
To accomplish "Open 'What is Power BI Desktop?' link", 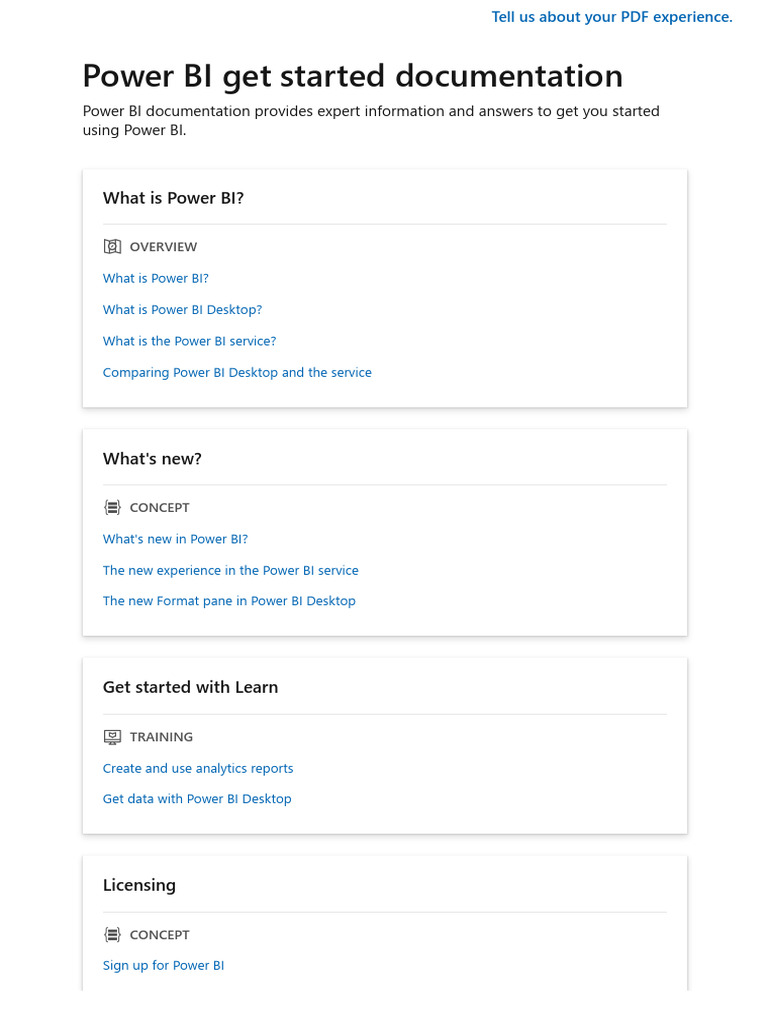I will (182, 310).
